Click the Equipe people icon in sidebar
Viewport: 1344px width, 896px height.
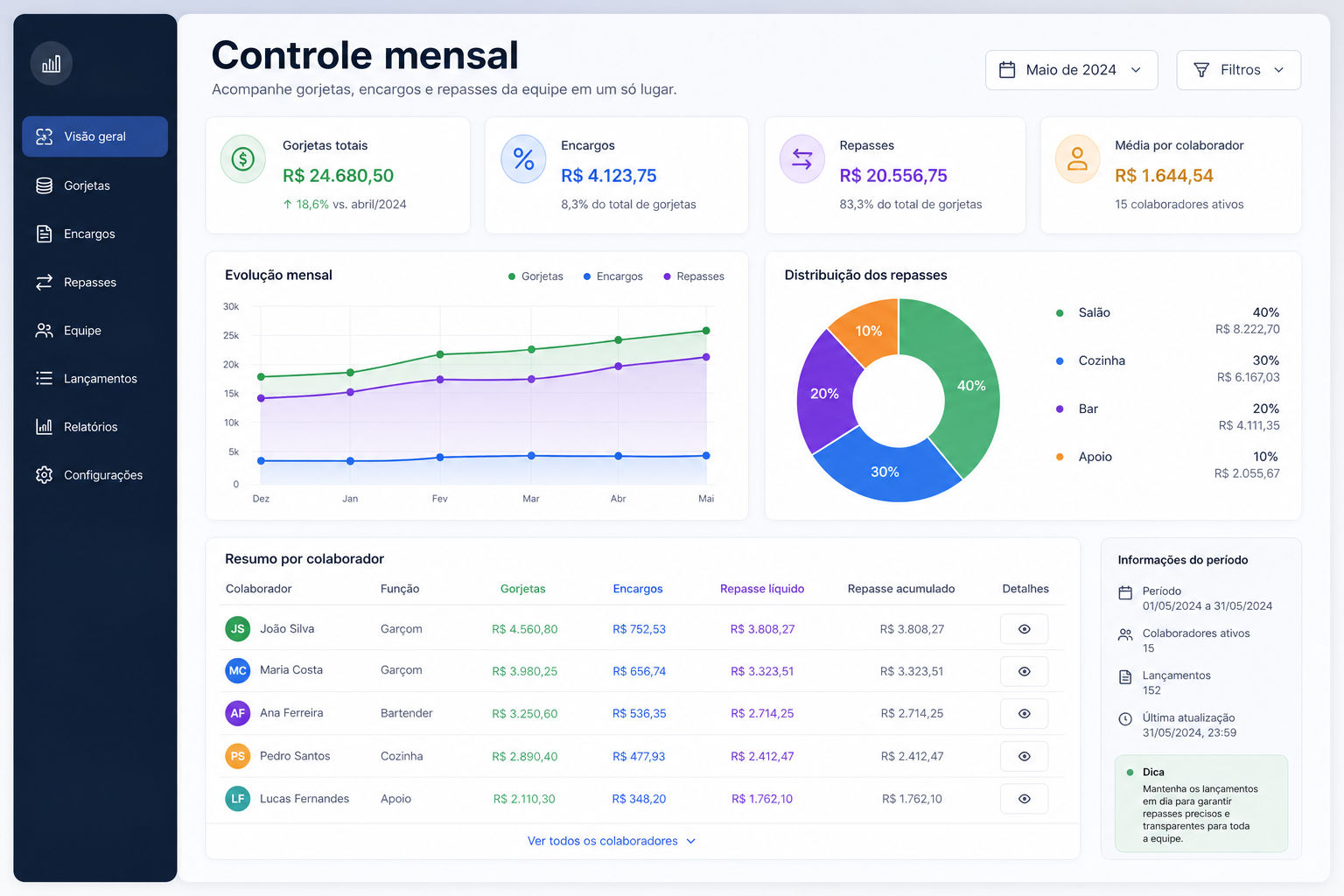click(x=44, y=330)
